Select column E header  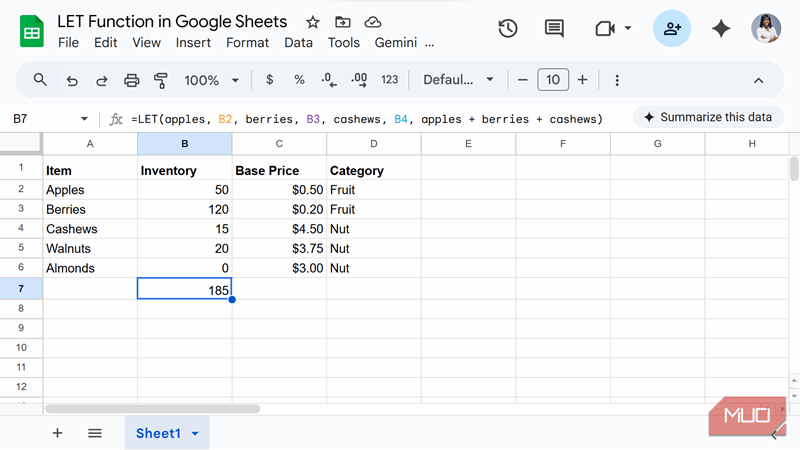coord(468,144)
